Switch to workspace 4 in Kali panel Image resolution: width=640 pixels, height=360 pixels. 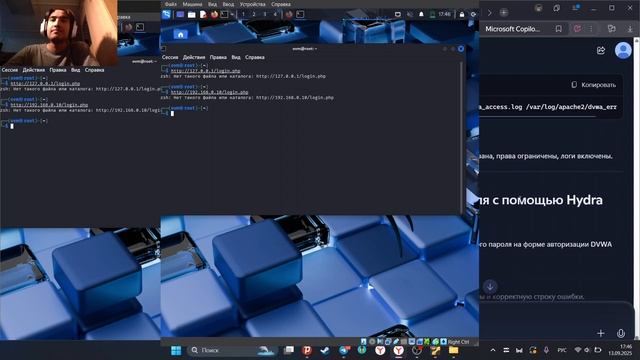[x=275, y=14]
